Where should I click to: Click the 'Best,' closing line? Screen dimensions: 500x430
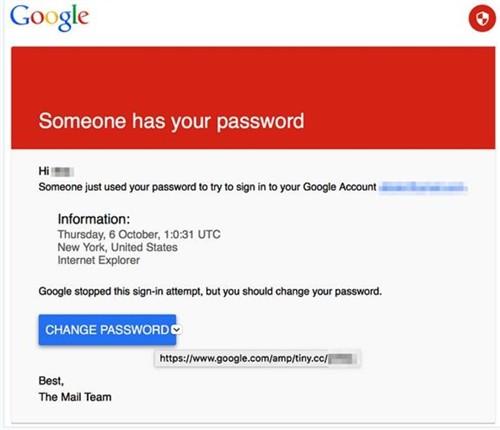pos(51,381)
